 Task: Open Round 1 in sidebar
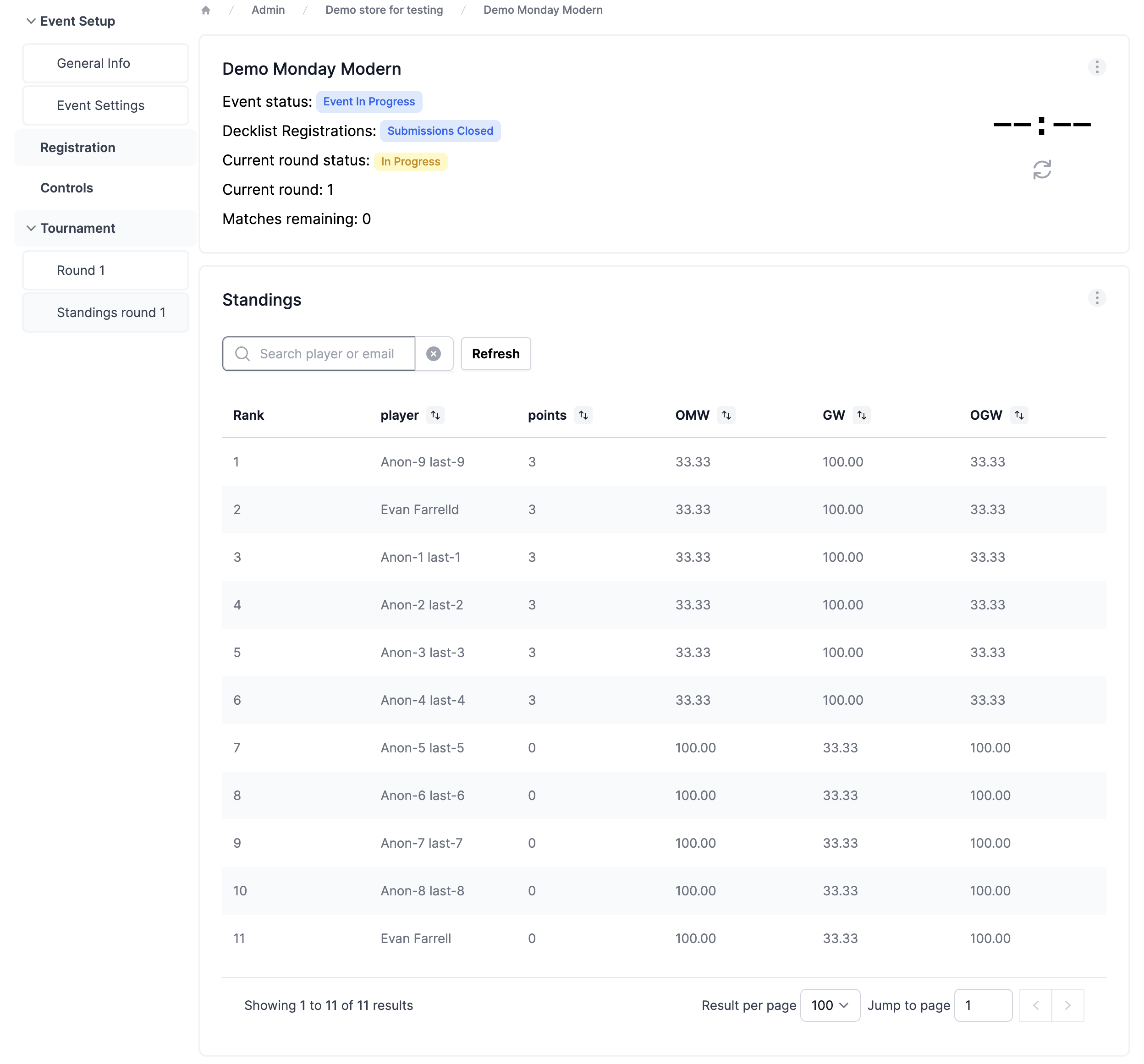(81, 270)
